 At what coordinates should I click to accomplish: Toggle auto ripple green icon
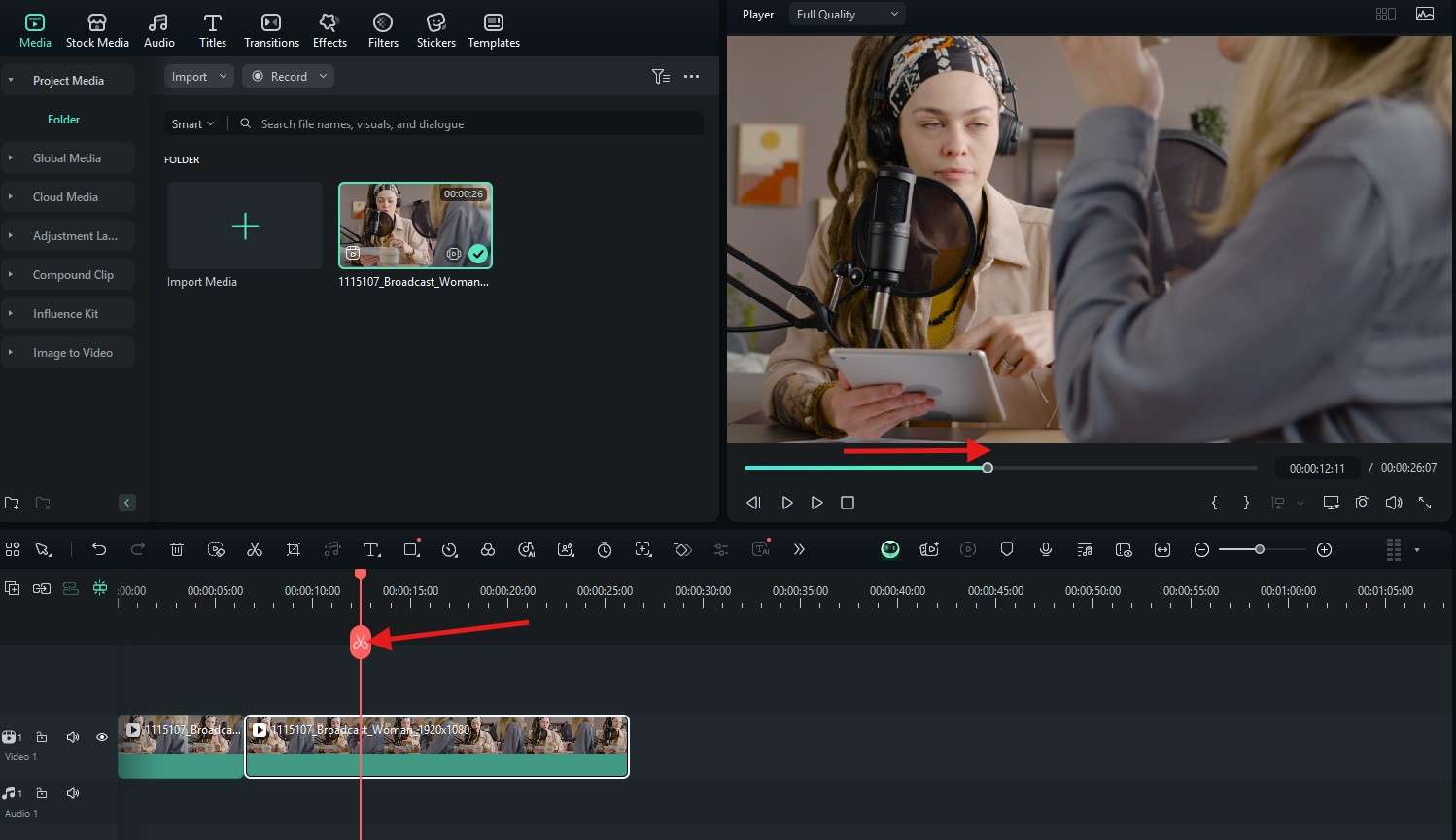click(70, 588)
